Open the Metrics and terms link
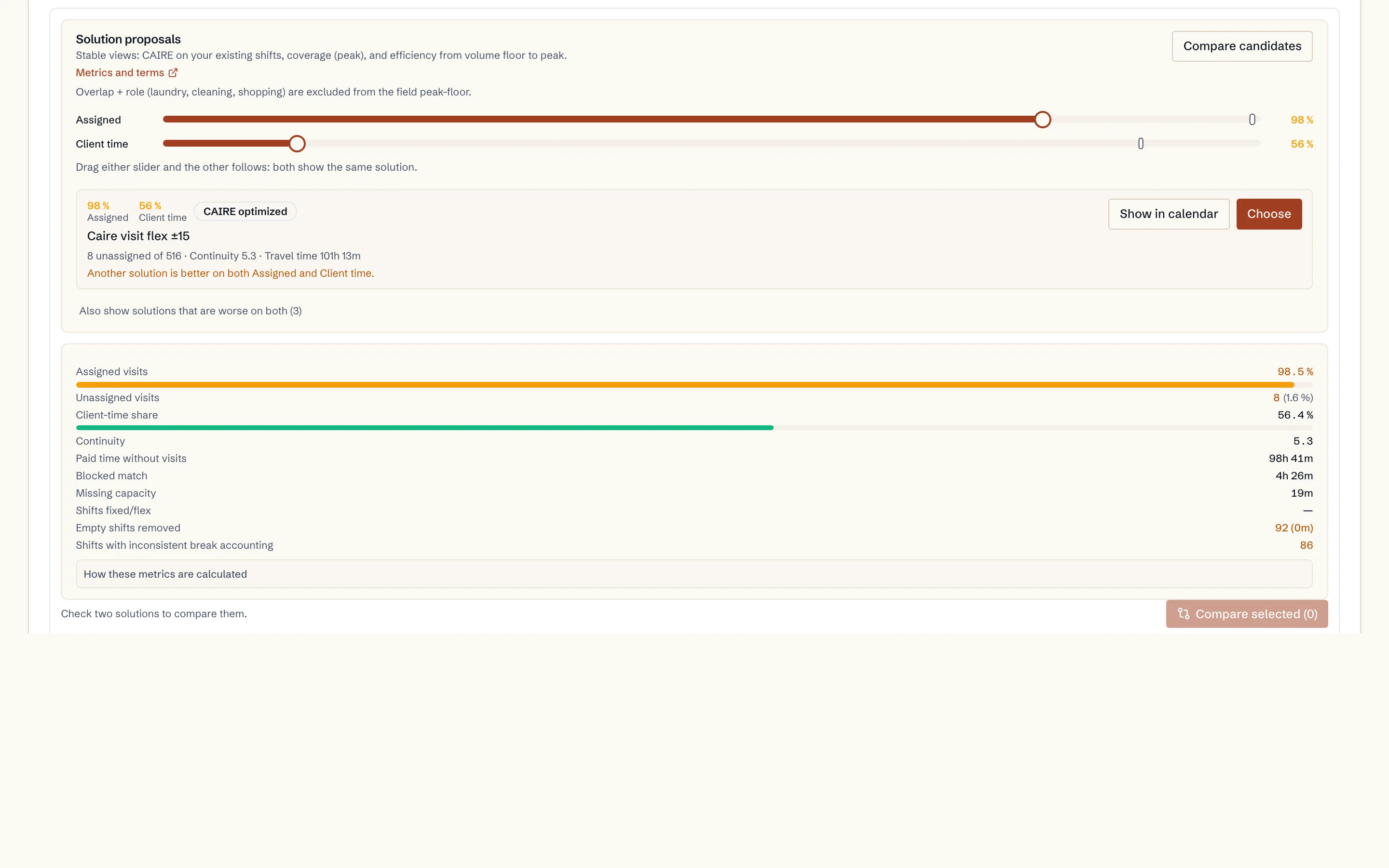This screenshot has width=1389, height=868. [x=126, y=73]
